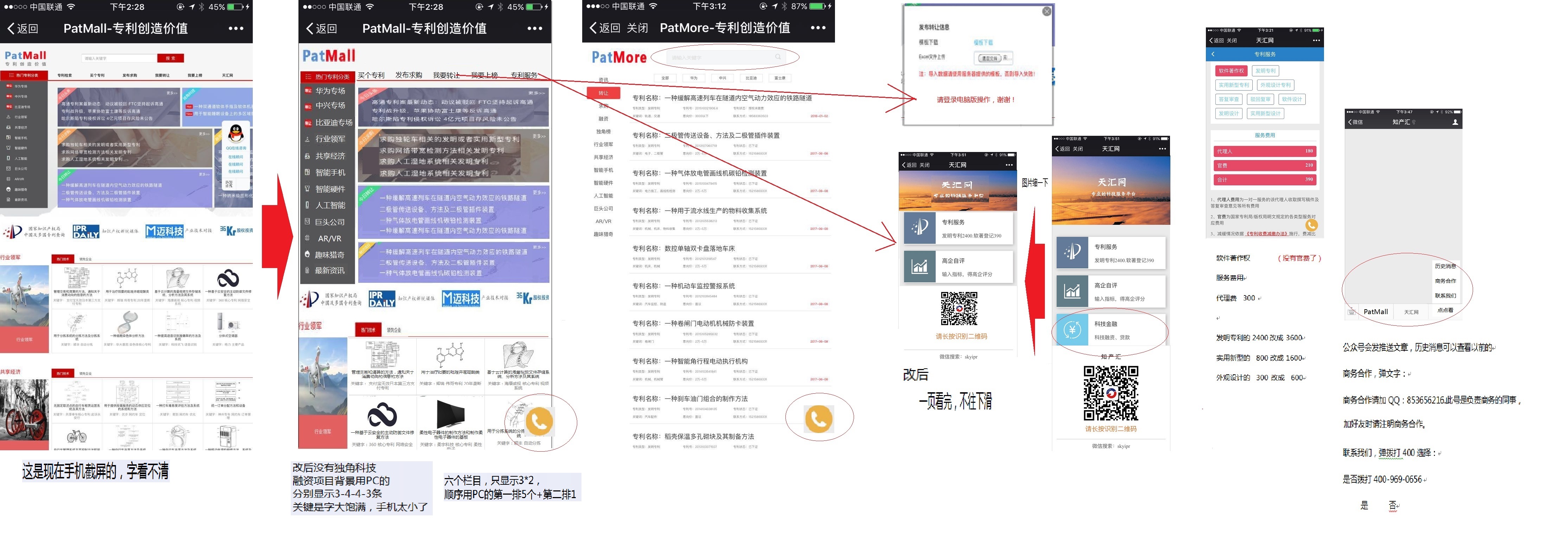
Task: Select 转让 in the PatMore side list
Action: point(603,93)
